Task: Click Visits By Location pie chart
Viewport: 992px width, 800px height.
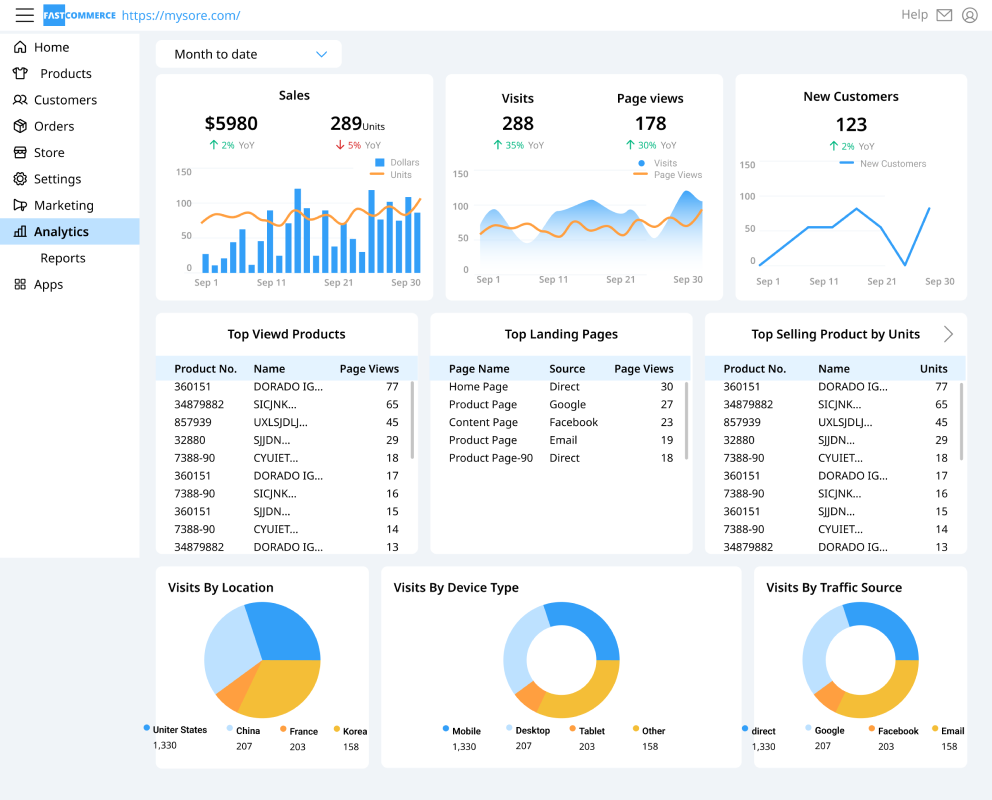Action: coord(262,660)
